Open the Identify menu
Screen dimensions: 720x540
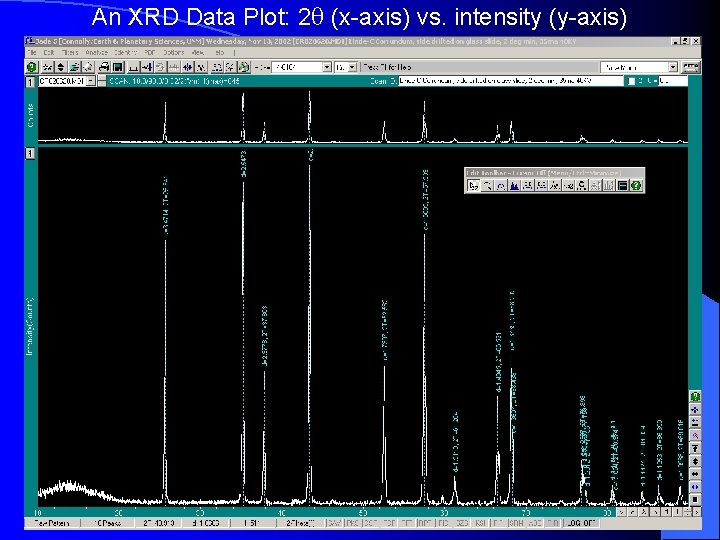point(125,53)
